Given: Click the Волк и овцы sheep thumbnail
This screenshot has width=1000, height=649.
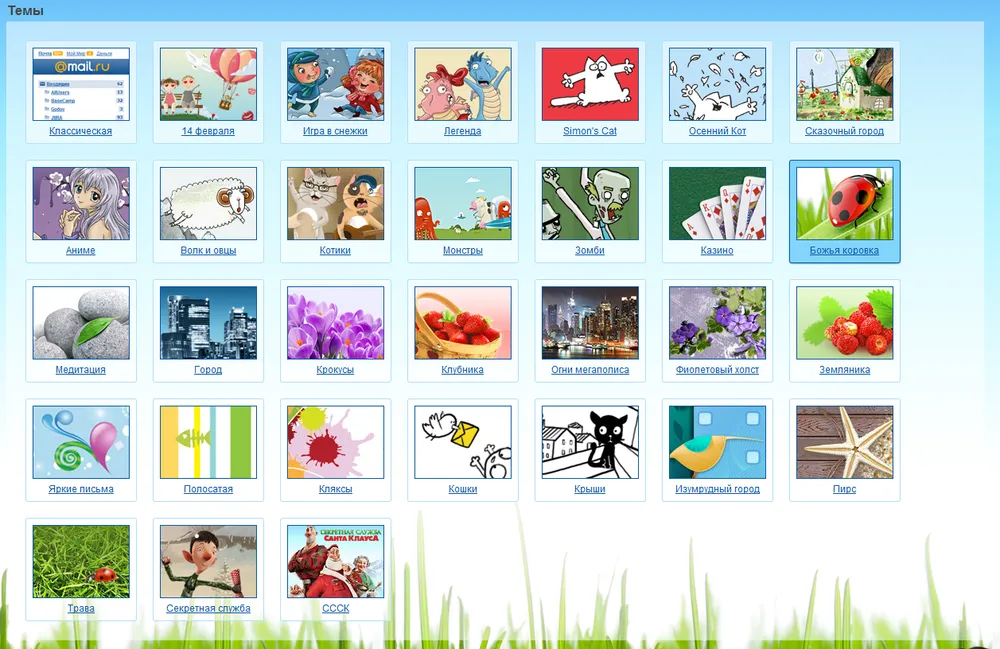Looking at the screenshot, I should click(209, 203).
